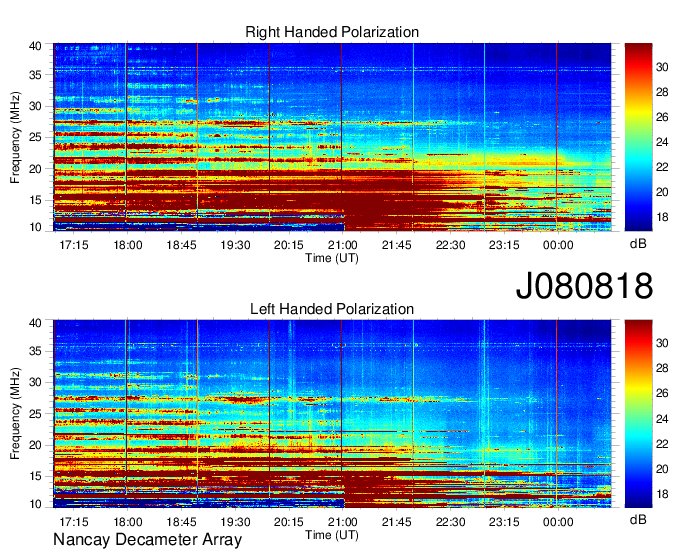This screenshot has width=680, height=552.
Task: Click the 24 dB tick on upper colorbar
Action: [662, 142]
